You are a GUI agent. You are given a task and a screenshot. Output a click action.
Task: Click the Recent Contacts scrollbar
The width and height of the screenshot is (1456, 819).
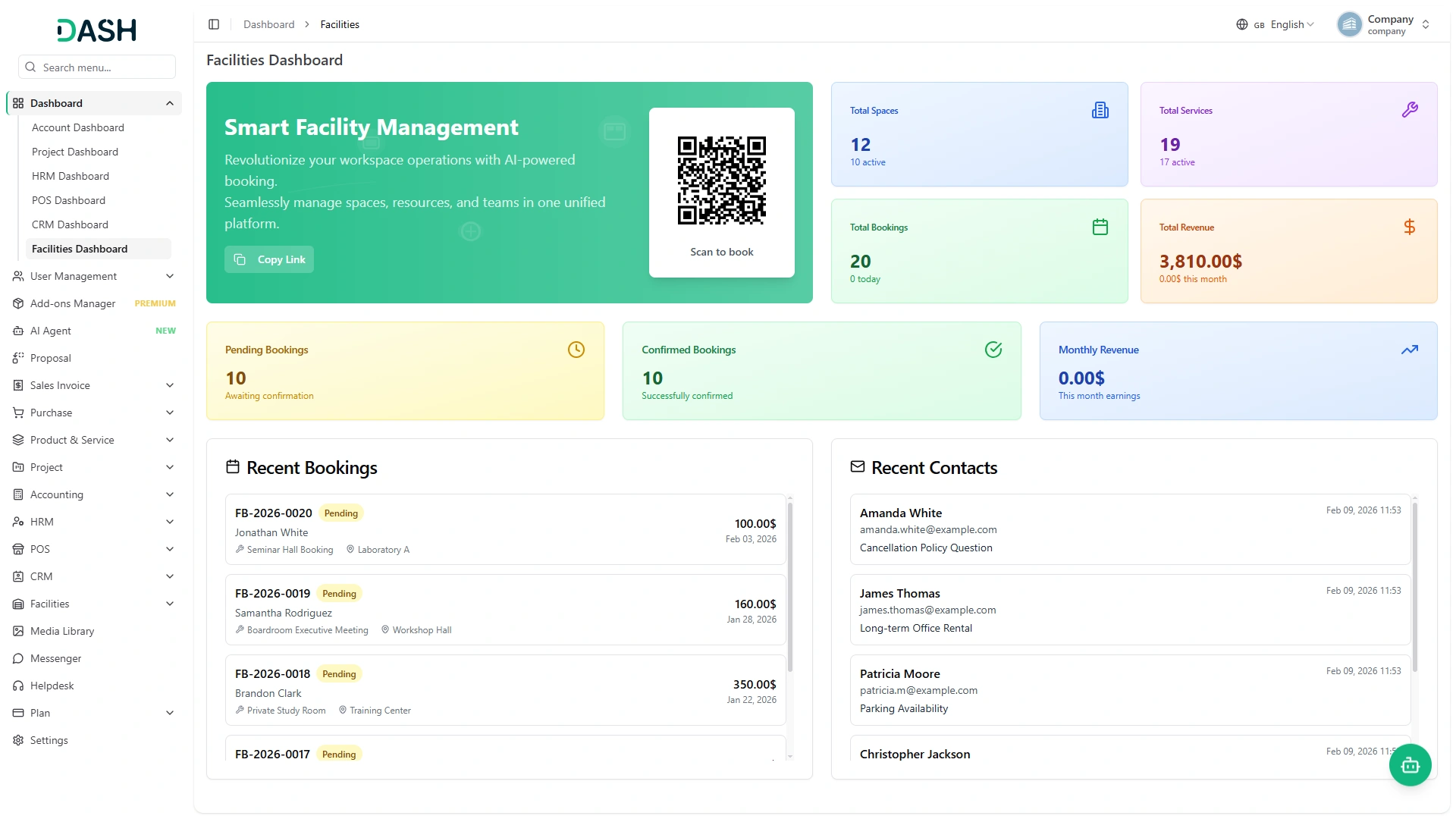(1415, 586)
